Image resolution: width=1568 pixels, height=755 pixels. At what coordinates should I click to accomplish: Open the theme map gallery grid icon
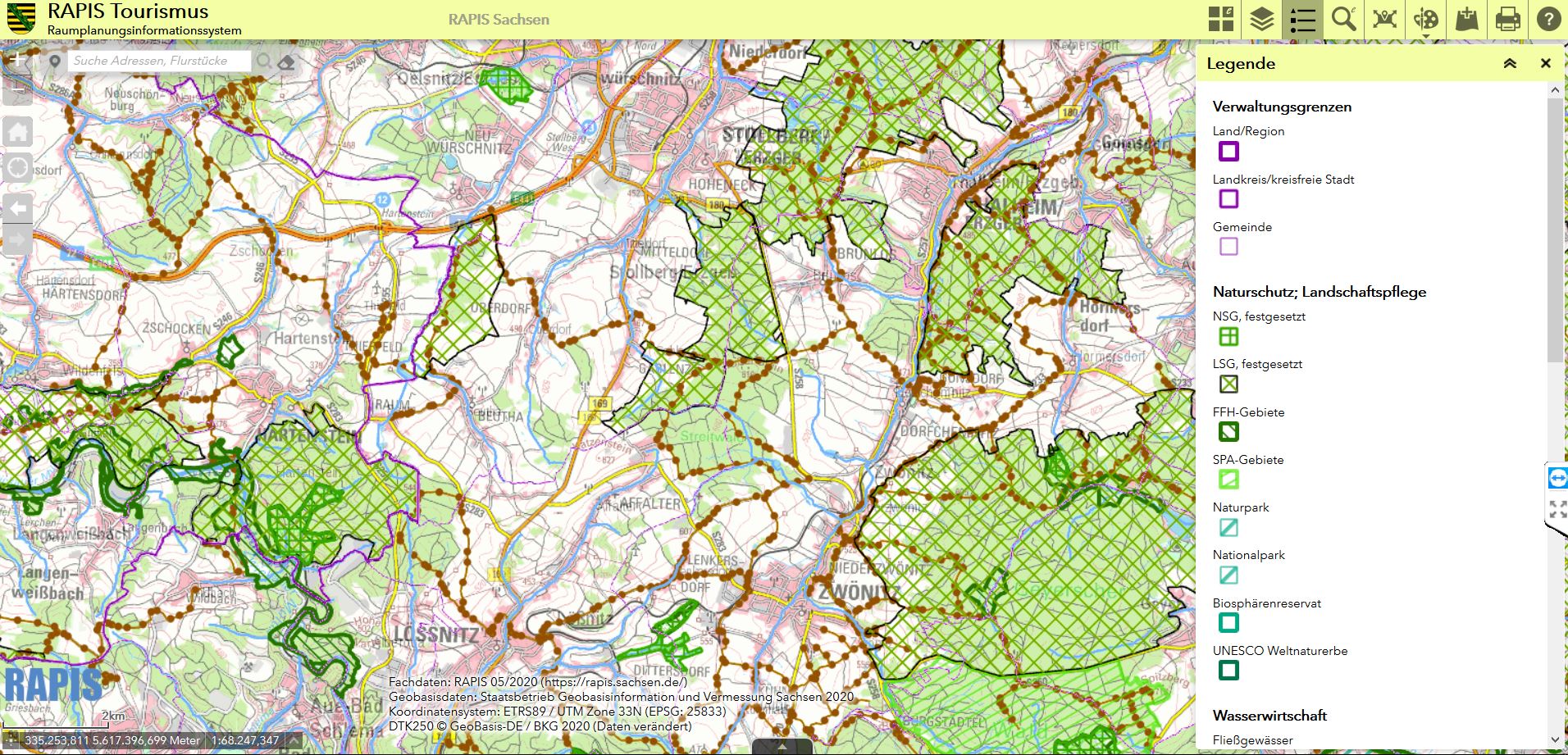pyautogui.click(x=1221, y=19)
